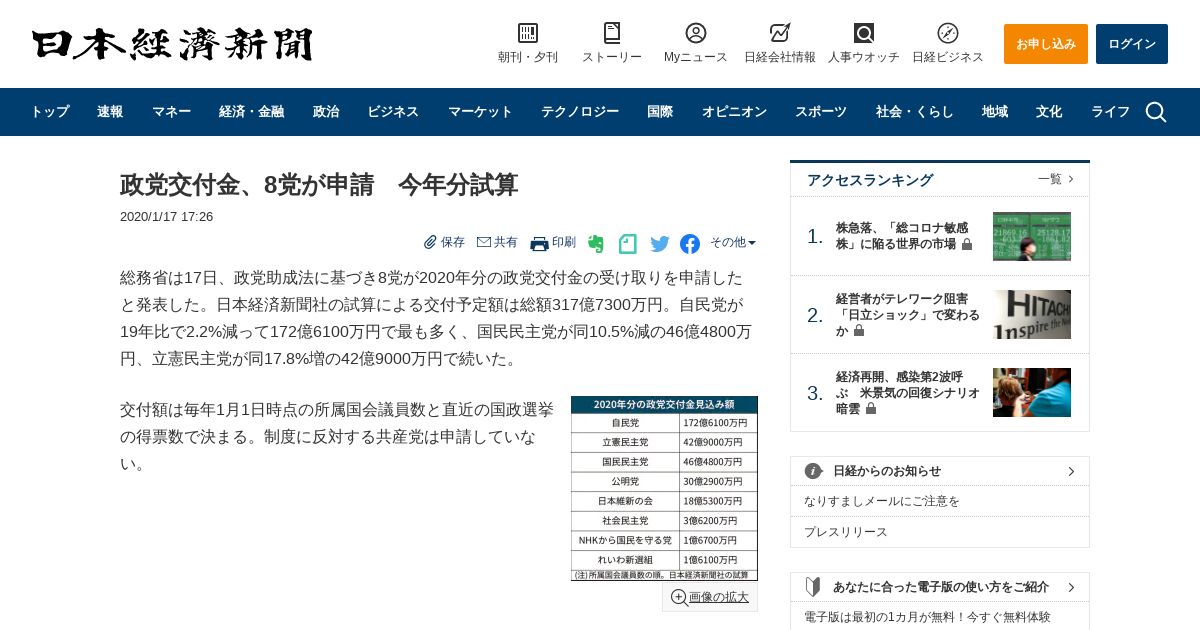The image size is (1200, 630).
Task: Click the teal note share icon
Action: point(628,243)
